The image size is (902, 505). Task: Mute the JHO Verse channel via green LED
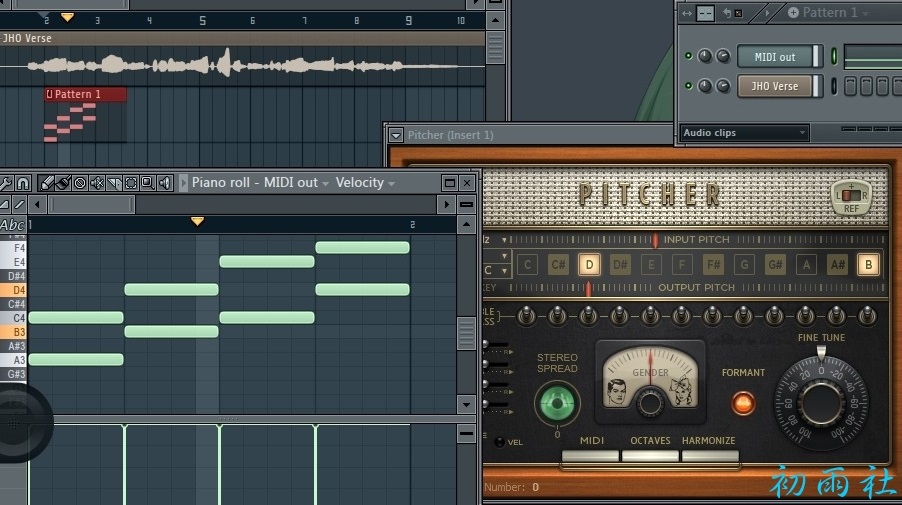[x=688, y=86]
